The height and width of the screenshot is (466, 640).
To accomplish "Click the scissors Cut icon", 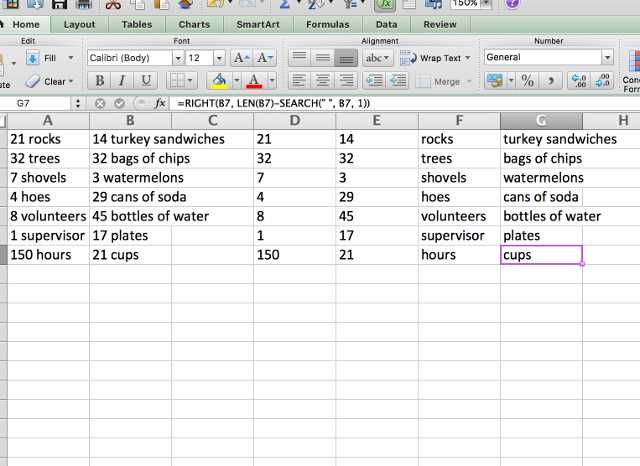I will 113,4.
